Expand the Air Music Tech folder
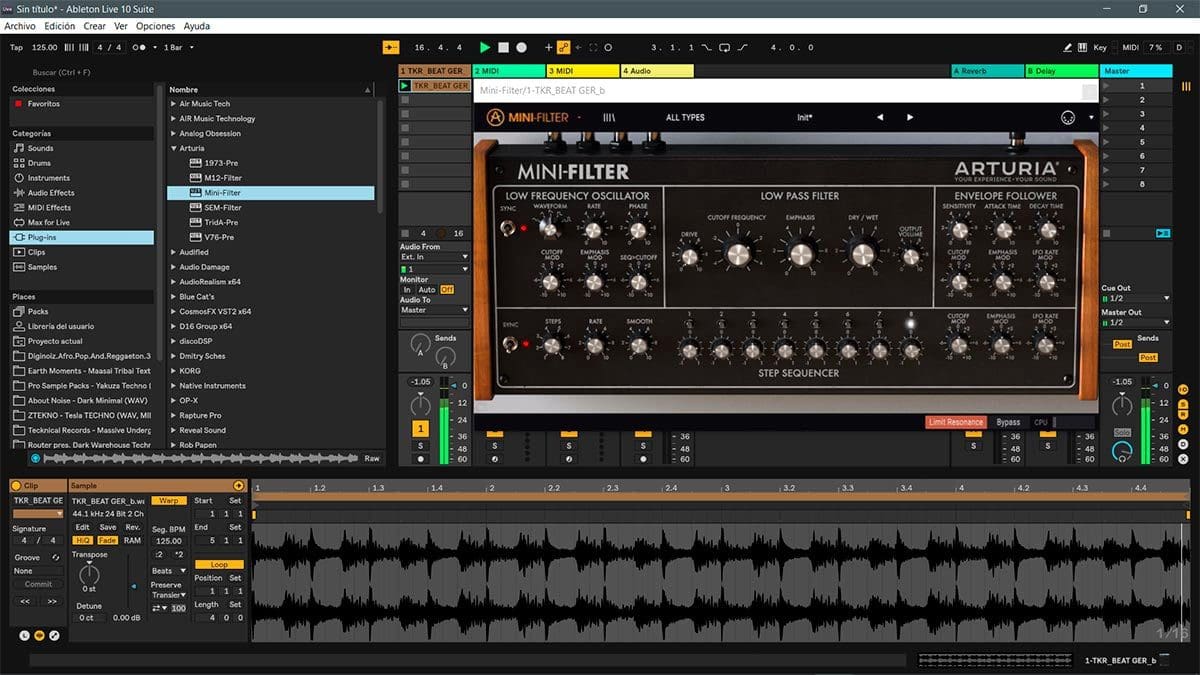This screenshot has height=675, width=1200. [x=173, y=104]
